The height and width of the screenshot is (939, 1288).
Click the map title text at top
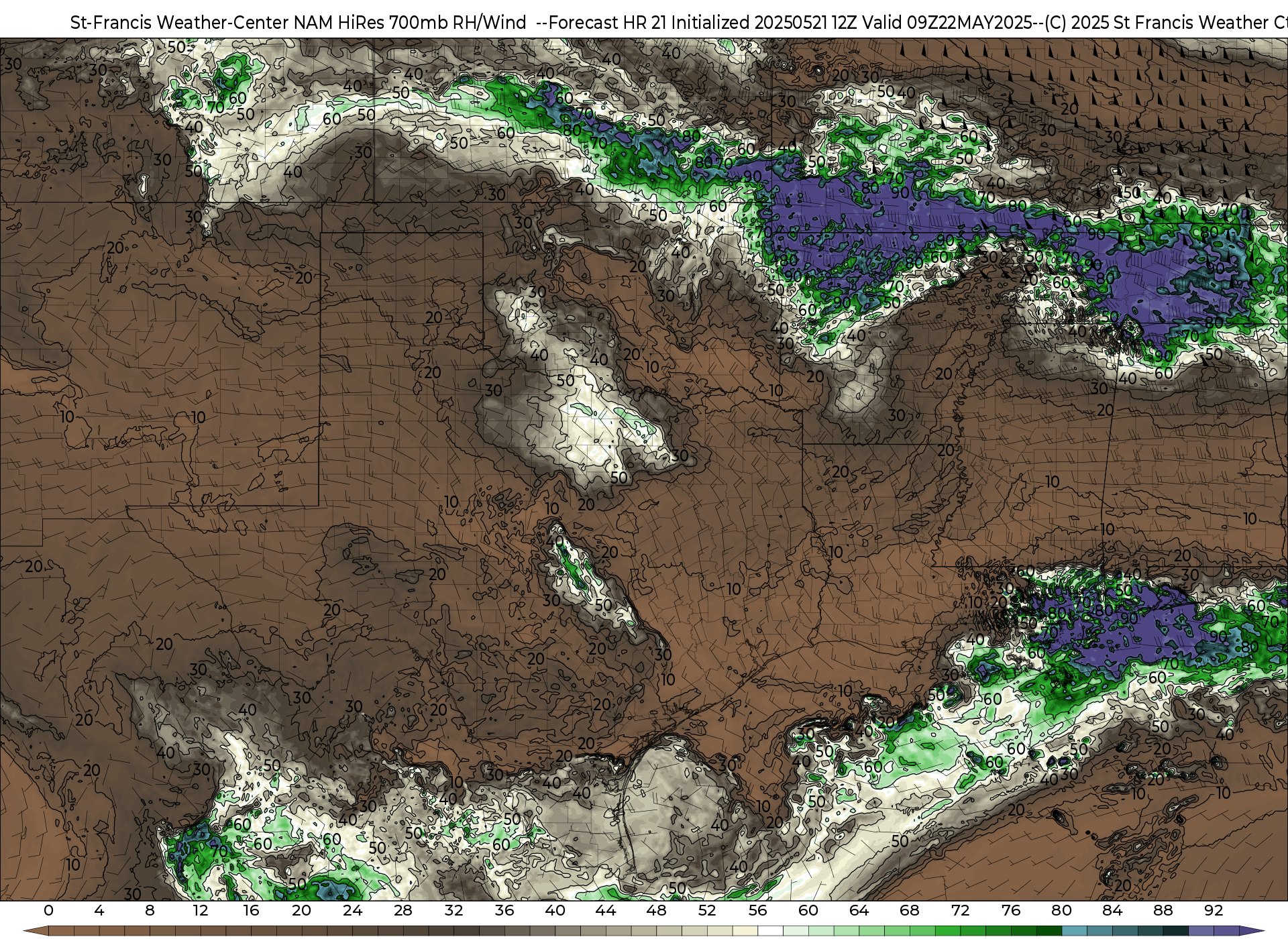pyautogui.click(x=679, y=22)
